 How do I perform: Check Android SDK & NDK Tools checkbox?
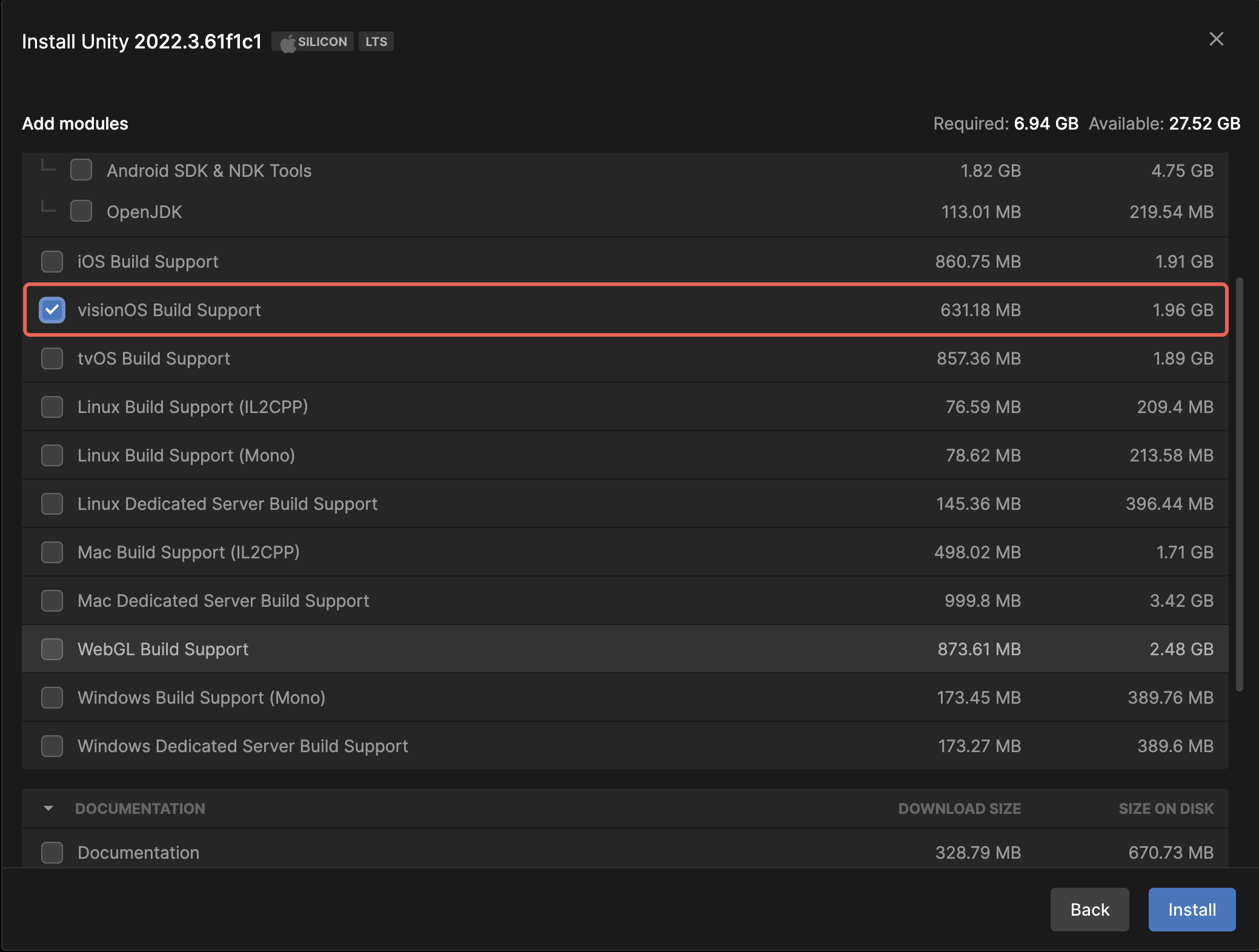pyautogui.click(x=81, y=170)
